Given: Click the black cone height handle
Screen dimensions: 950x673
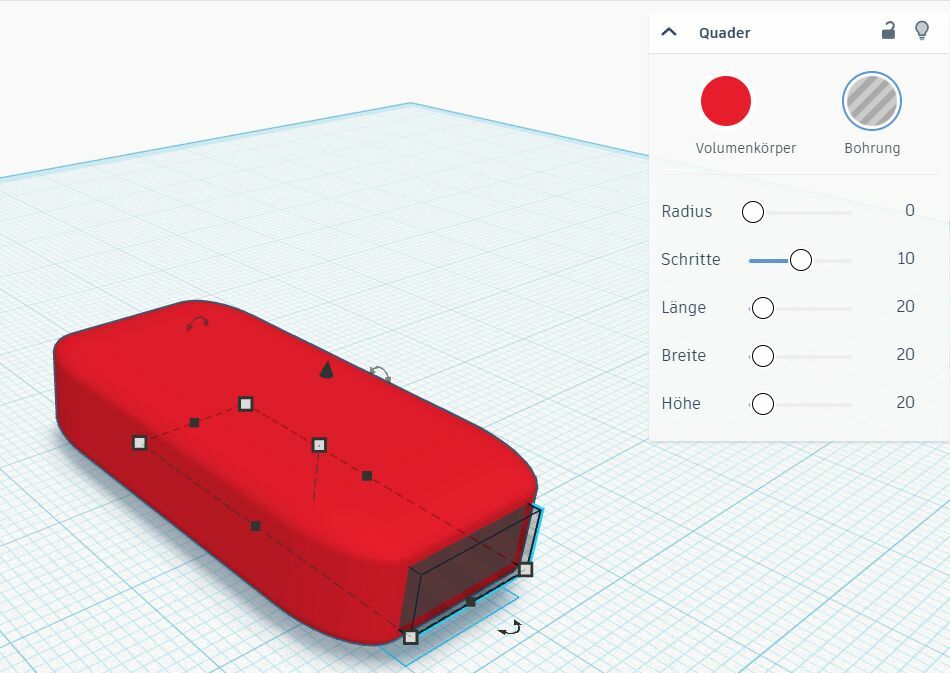Looking at the screenshot, I should (326, 371).
